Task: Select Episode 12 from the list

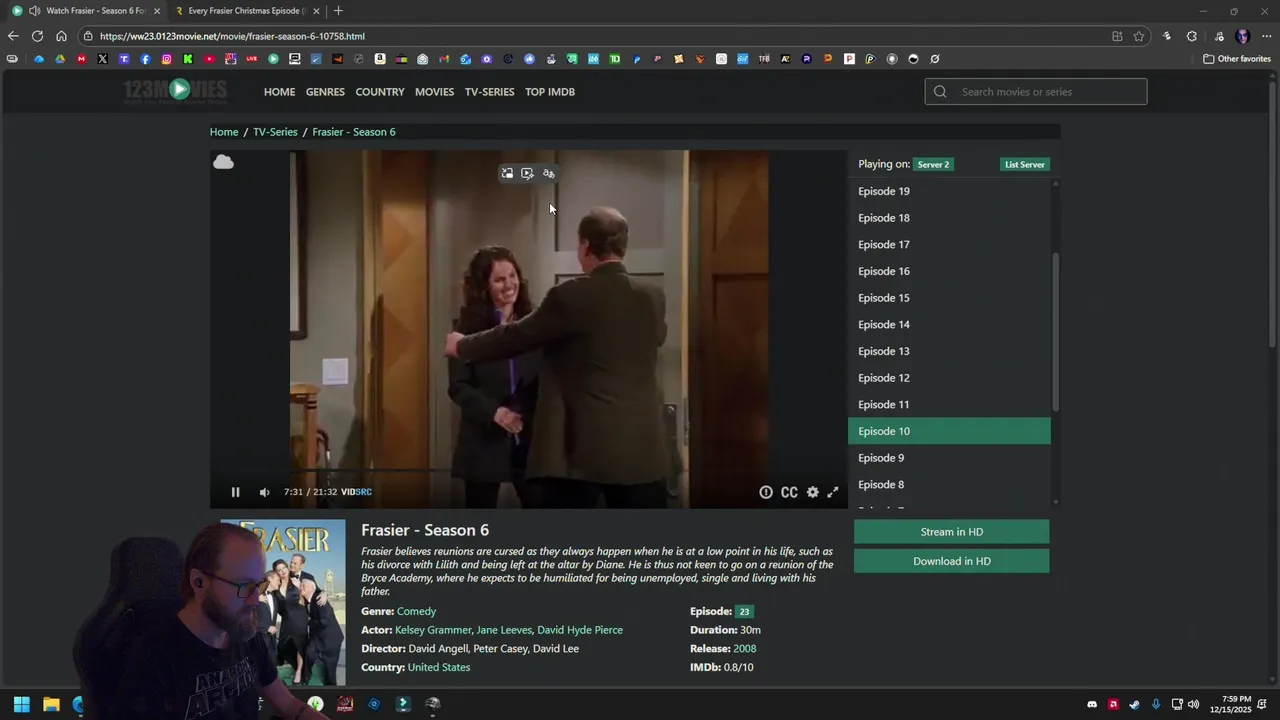Action: click(949, 378)
